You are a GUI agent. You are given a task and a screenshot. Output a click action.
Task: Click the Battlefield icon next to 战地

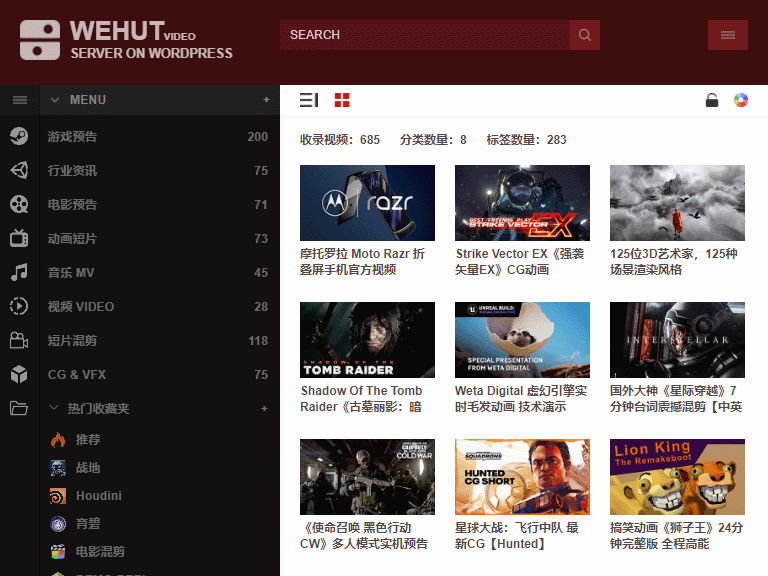(58, 468)
